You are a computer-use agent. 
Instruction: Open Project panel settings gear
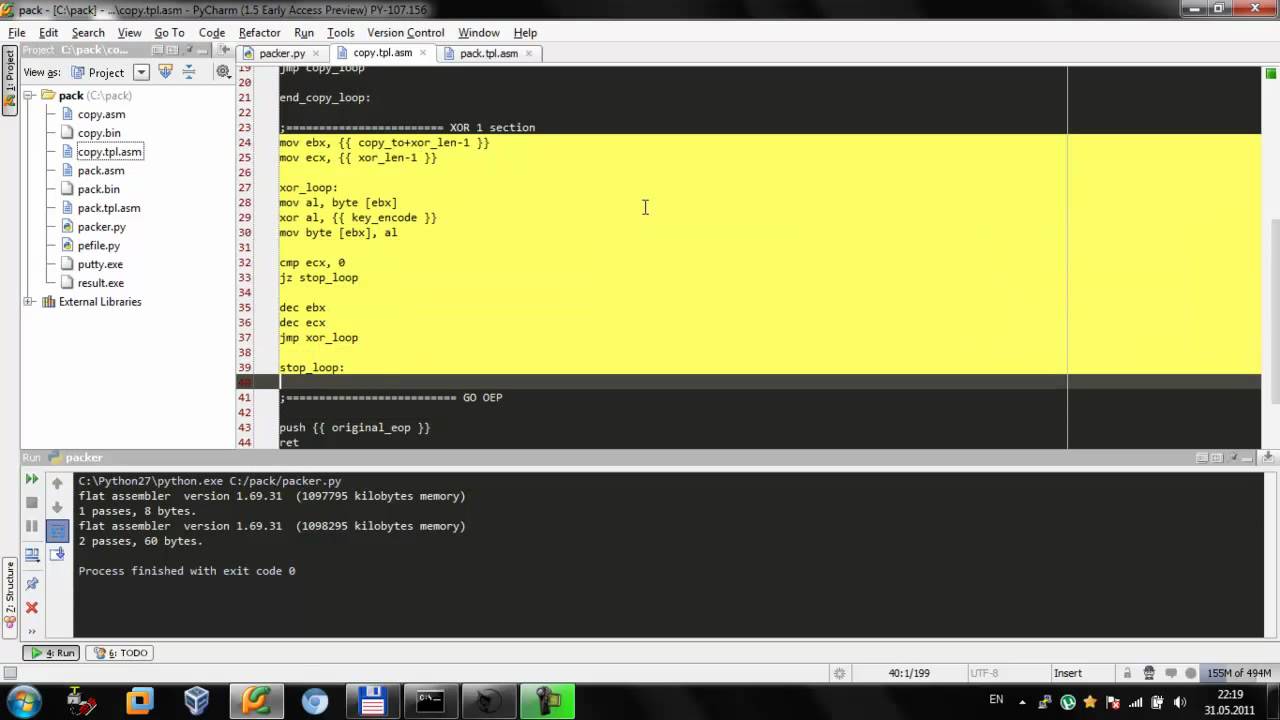[222, 72]
